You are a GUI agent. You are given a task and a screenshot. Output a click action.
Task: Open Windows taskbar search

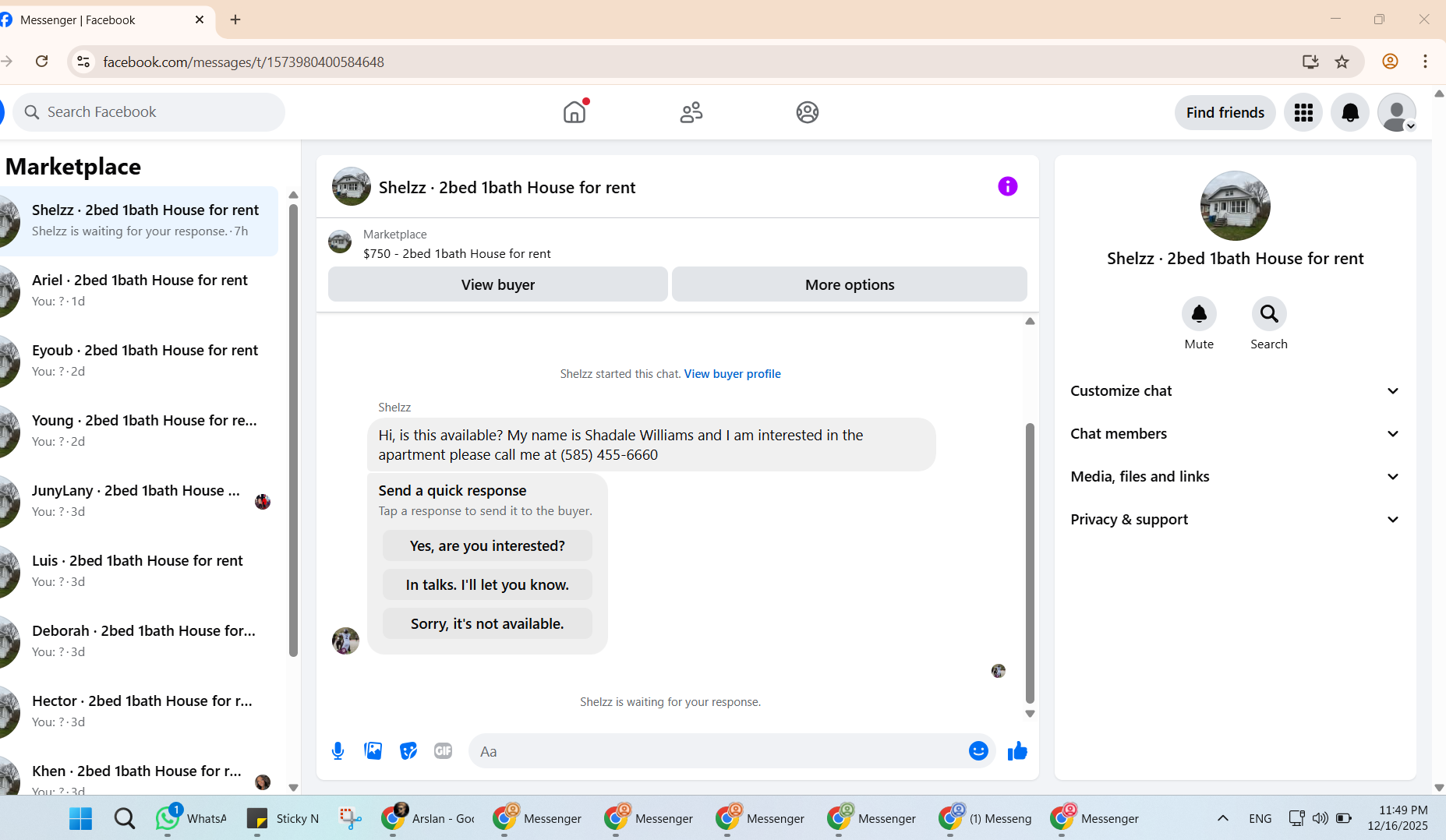tap(125, 818)
